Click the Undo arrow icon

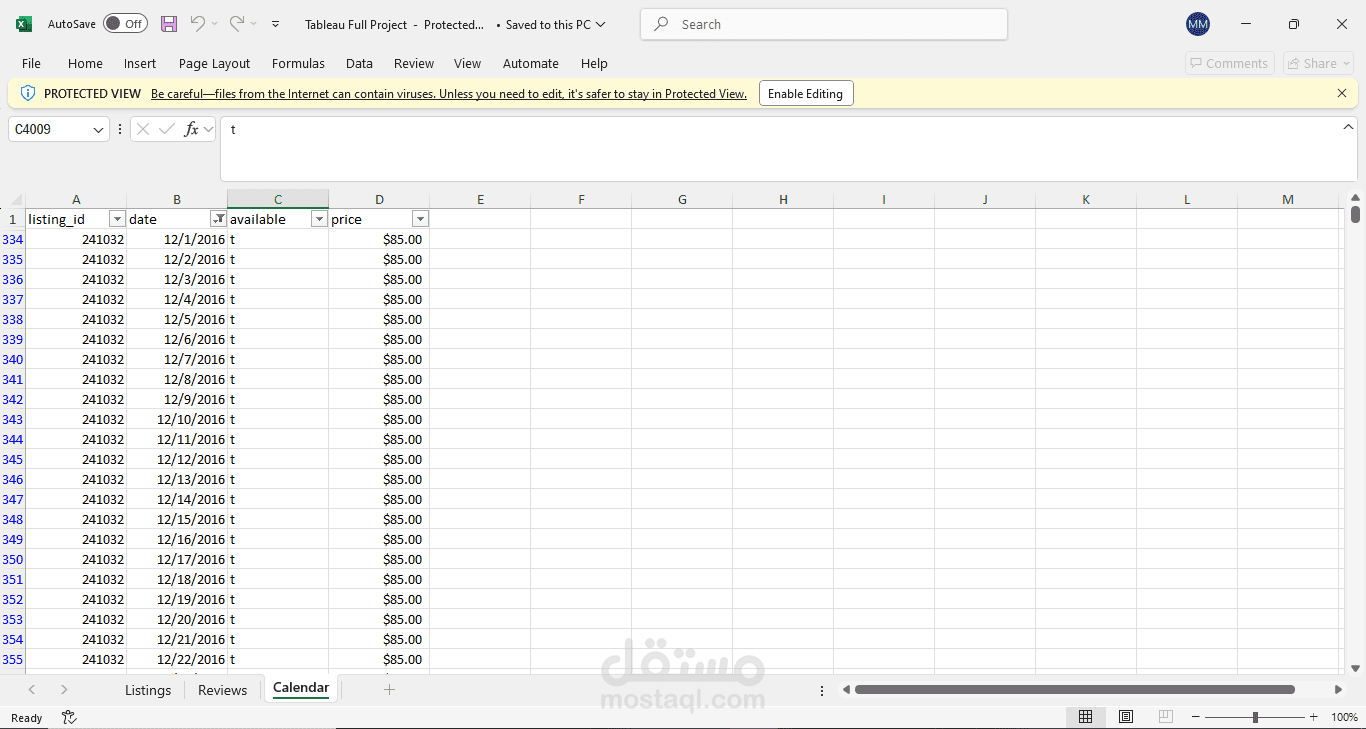pos(197,23)
